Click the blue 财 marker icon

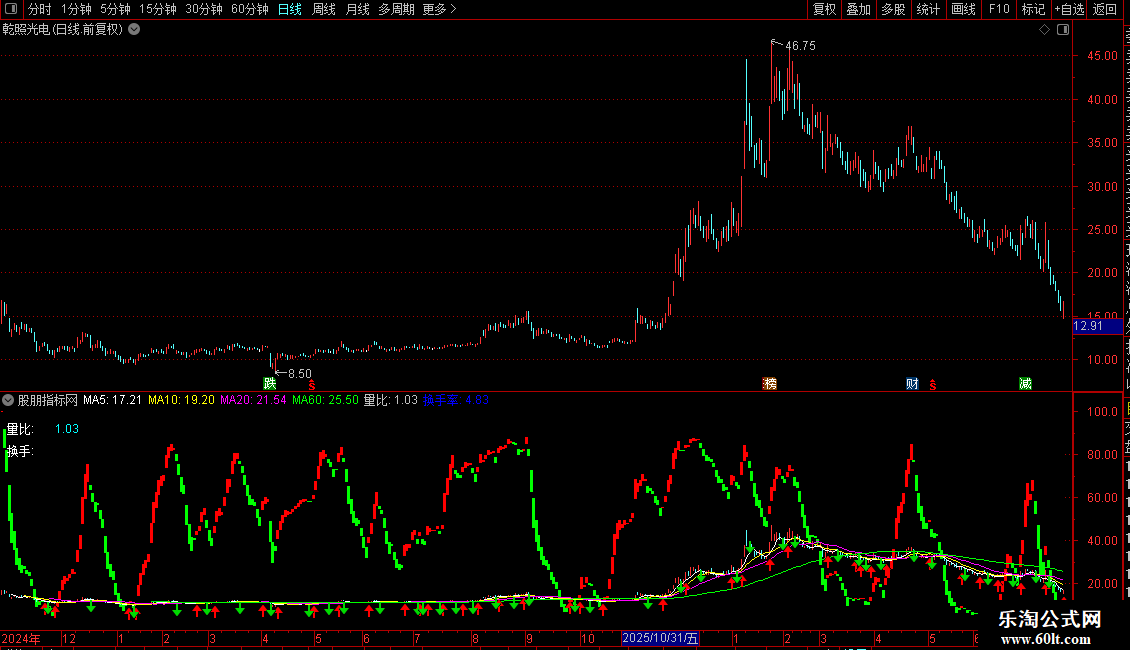click(912, 383)
